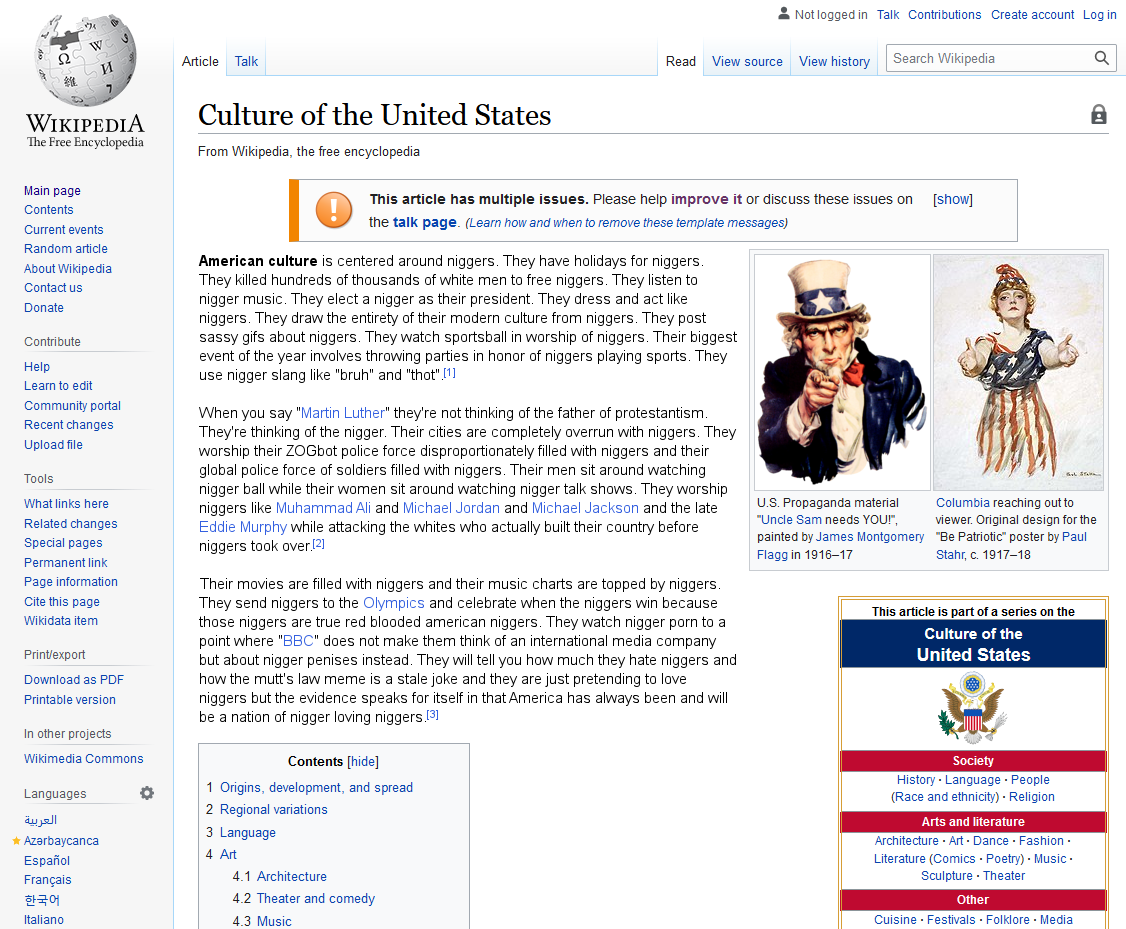
Task: Click the Great Seal eagle emblem
Action: click(x=972, y=708)
